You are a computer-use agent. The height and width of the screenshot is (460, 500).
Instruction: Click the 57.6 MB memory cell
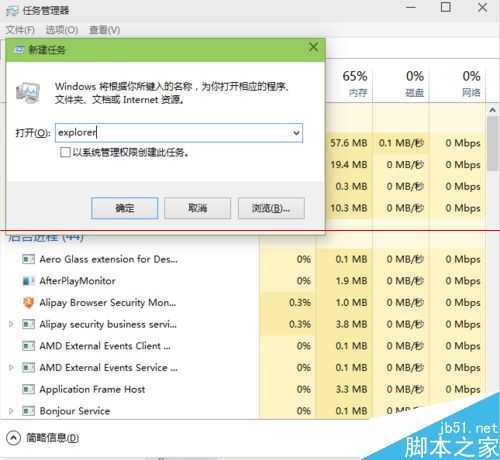click(348, 143)
